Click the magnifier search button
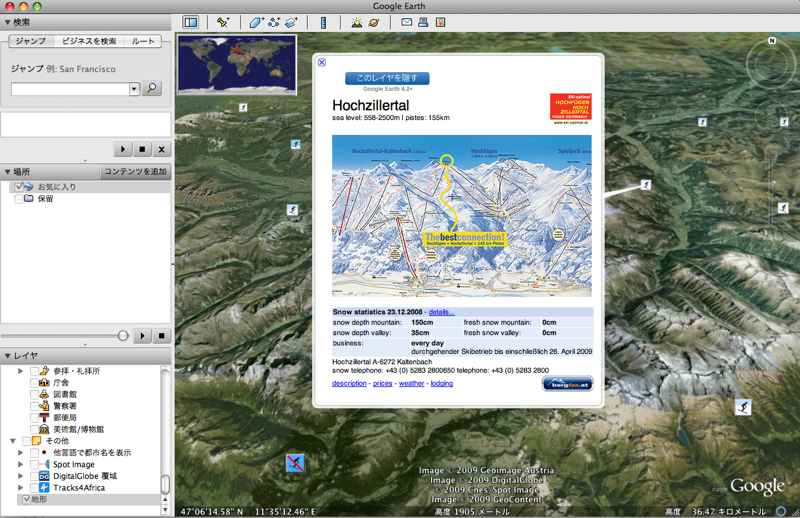 (x=152, y=88)
